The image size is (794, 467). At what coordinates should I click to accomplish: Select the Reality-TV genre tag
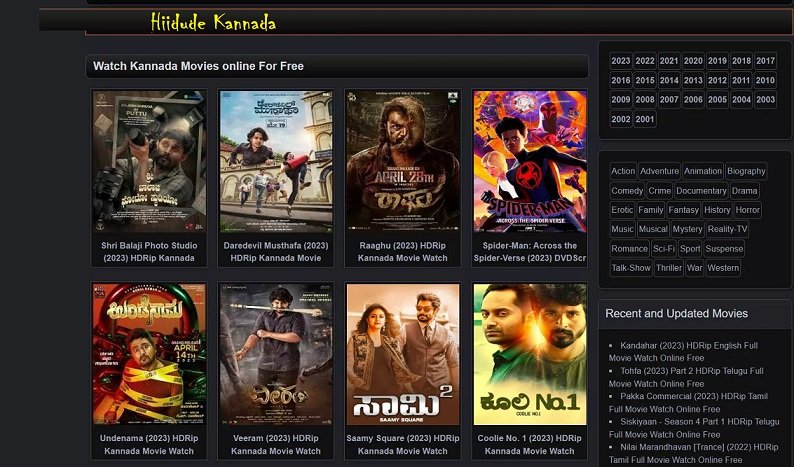728,229
